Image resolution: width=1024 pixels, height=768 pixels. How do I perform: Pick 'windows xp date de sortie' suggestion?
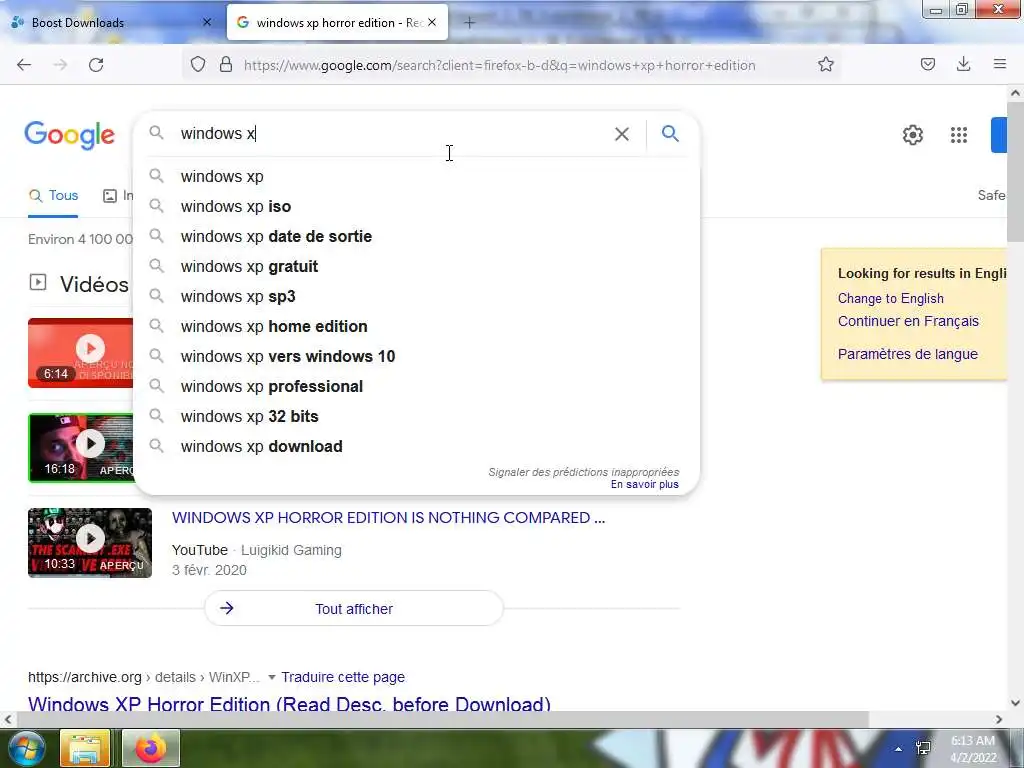418,236
